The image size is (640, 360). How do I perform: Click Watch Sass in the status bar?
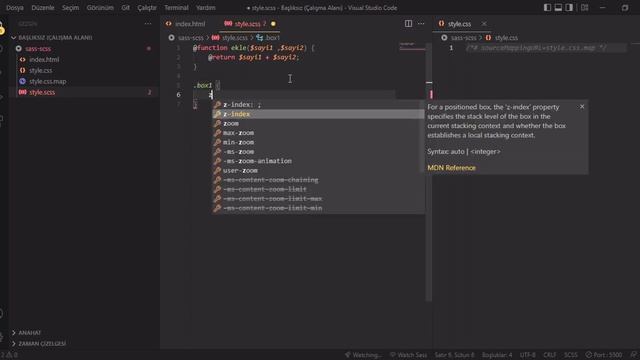point(408,355)
